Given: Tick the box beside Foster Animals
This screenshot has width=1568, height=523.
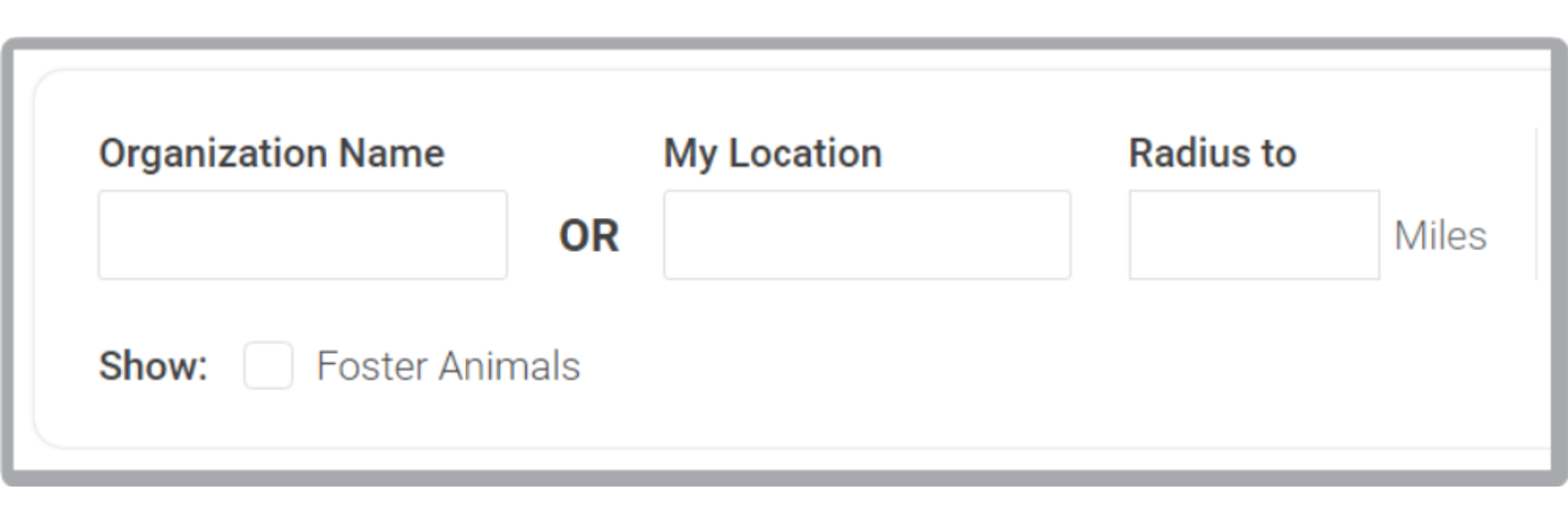Looking at the screenshot, I should pos(268,365).
